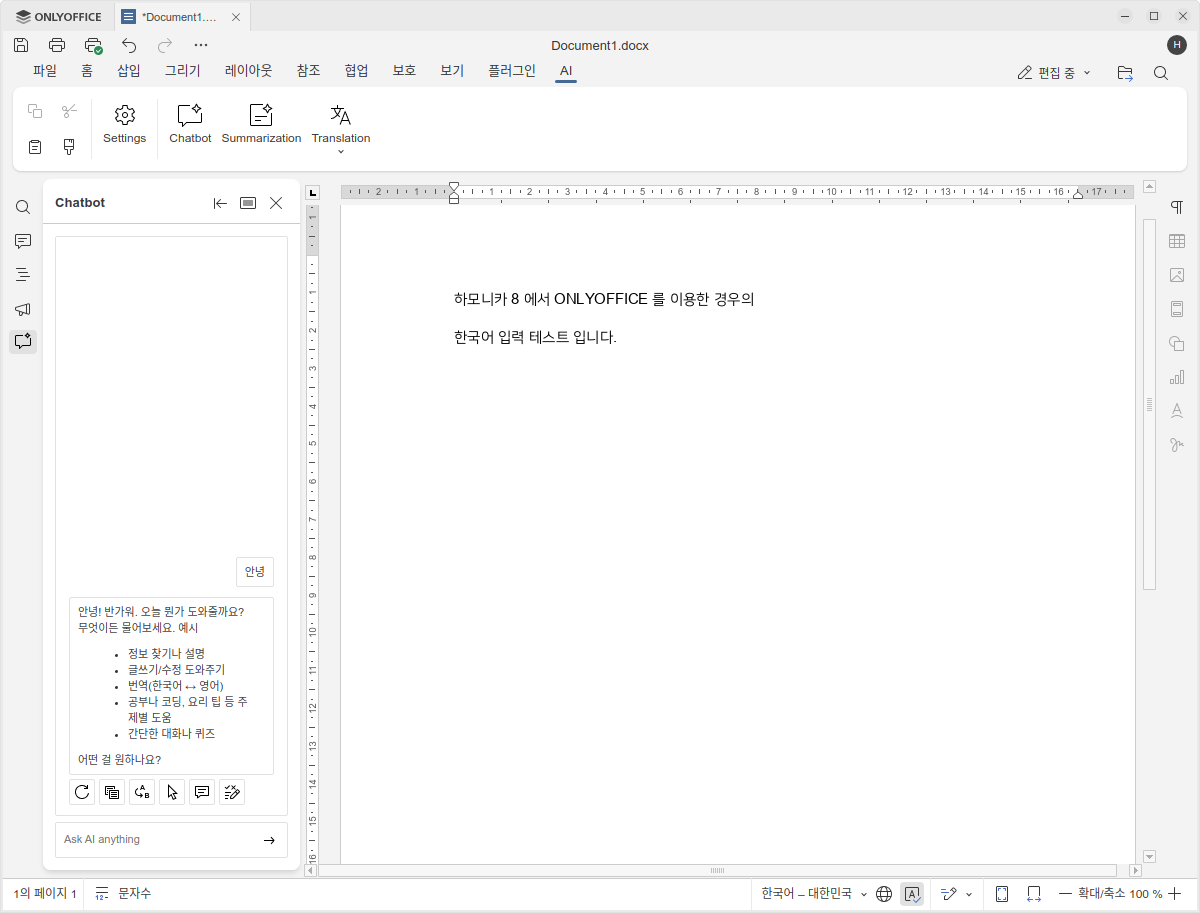Open the track changes display dropdown
Image resolution: width=1200 pixels, height=913 pixels.
967,893
